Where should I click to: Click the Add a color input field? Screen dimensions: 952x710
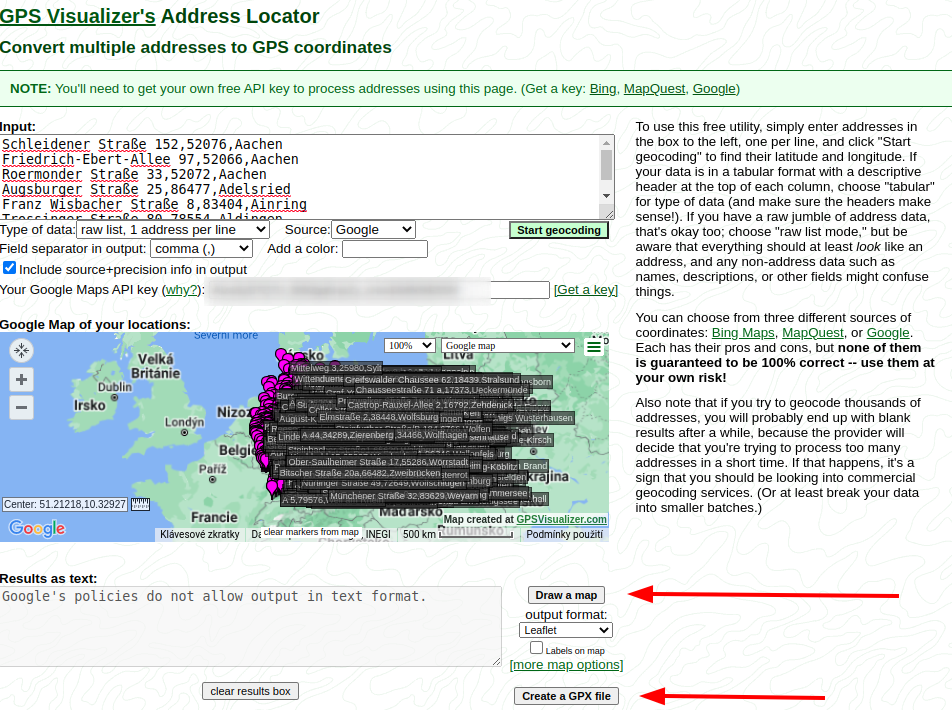click(385, 249)
